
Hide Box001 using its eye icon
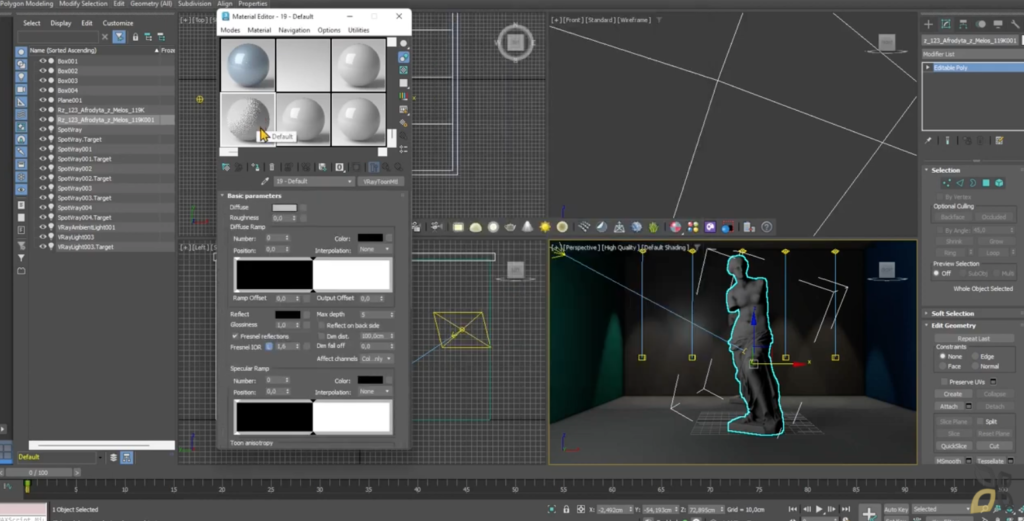tap(42, 61)
